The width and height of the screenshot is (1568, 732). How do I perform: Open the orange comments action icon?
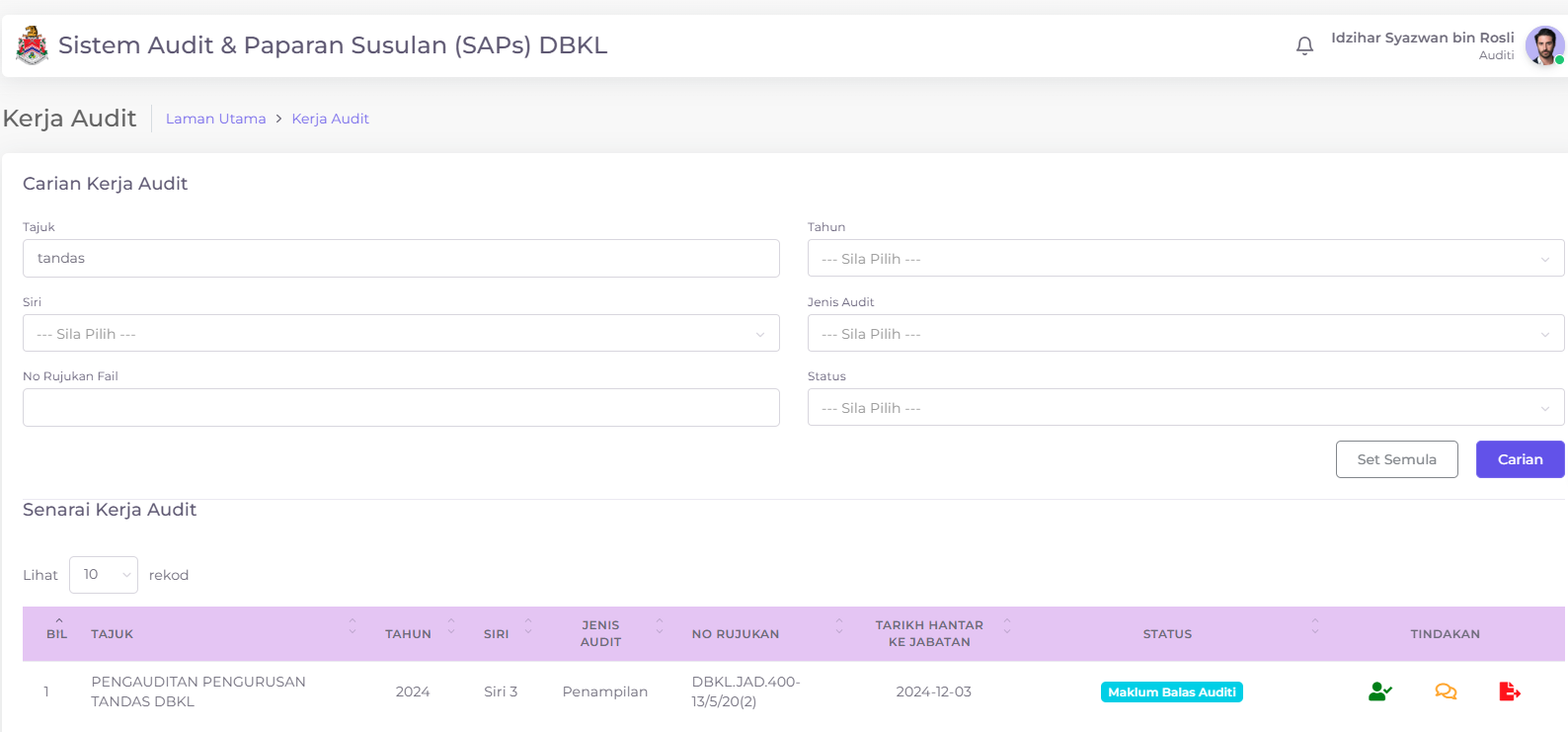click(1446, 691)
